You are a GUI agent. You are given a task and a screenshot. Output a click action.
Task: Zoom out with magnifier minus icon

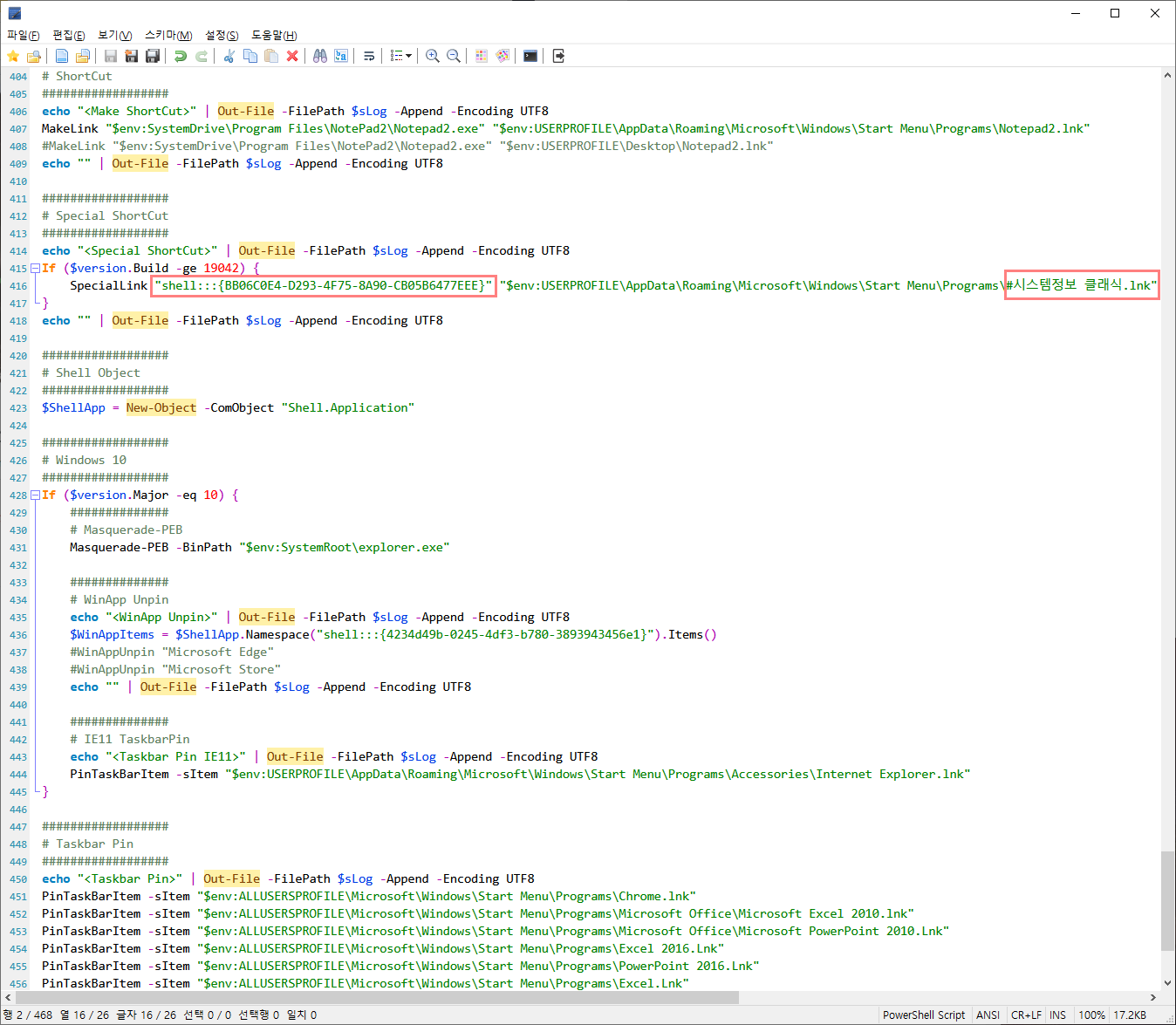coord(454,56)
